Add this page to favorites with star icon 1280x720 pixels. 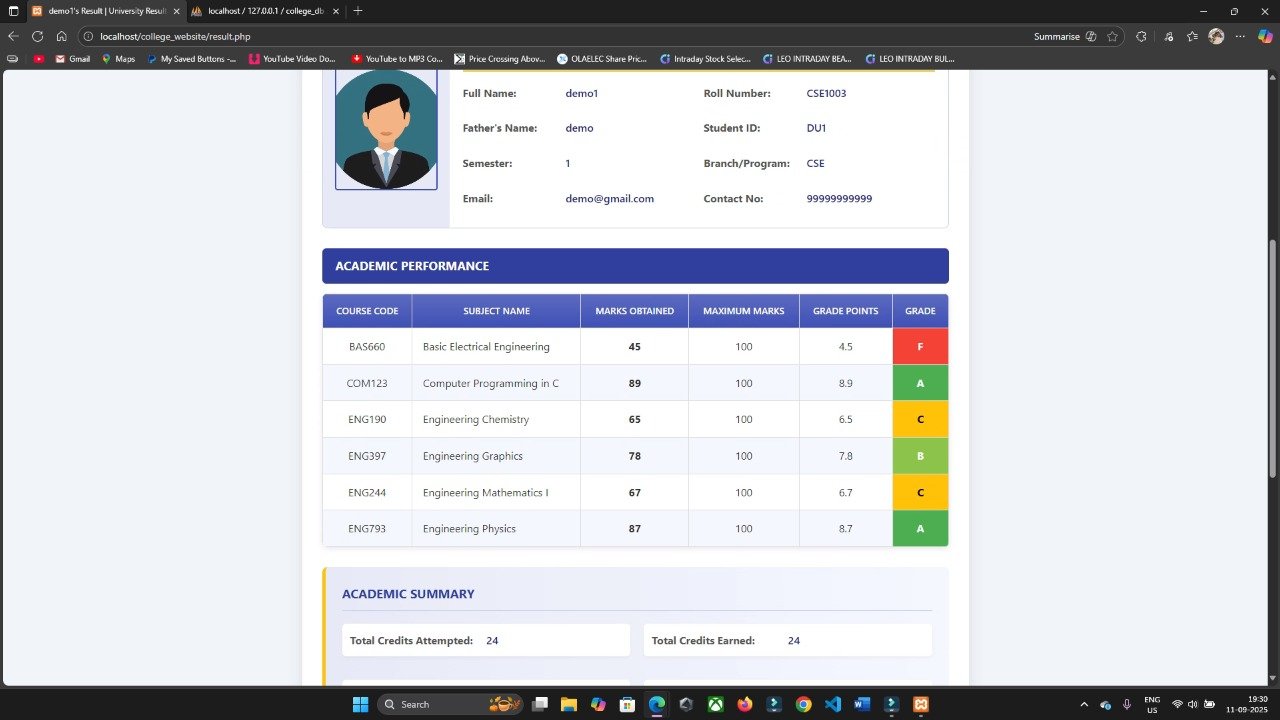tap(1112, 36)
